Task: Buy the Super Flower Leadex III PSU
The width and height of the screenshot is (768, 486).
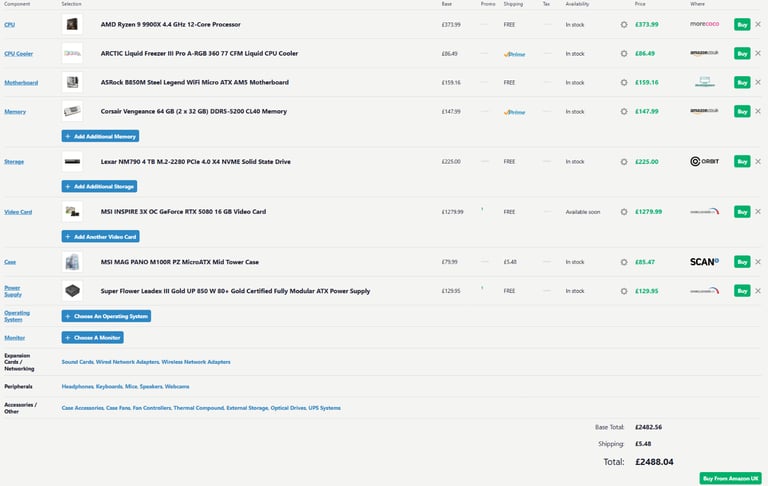Action: coord(742,291)
